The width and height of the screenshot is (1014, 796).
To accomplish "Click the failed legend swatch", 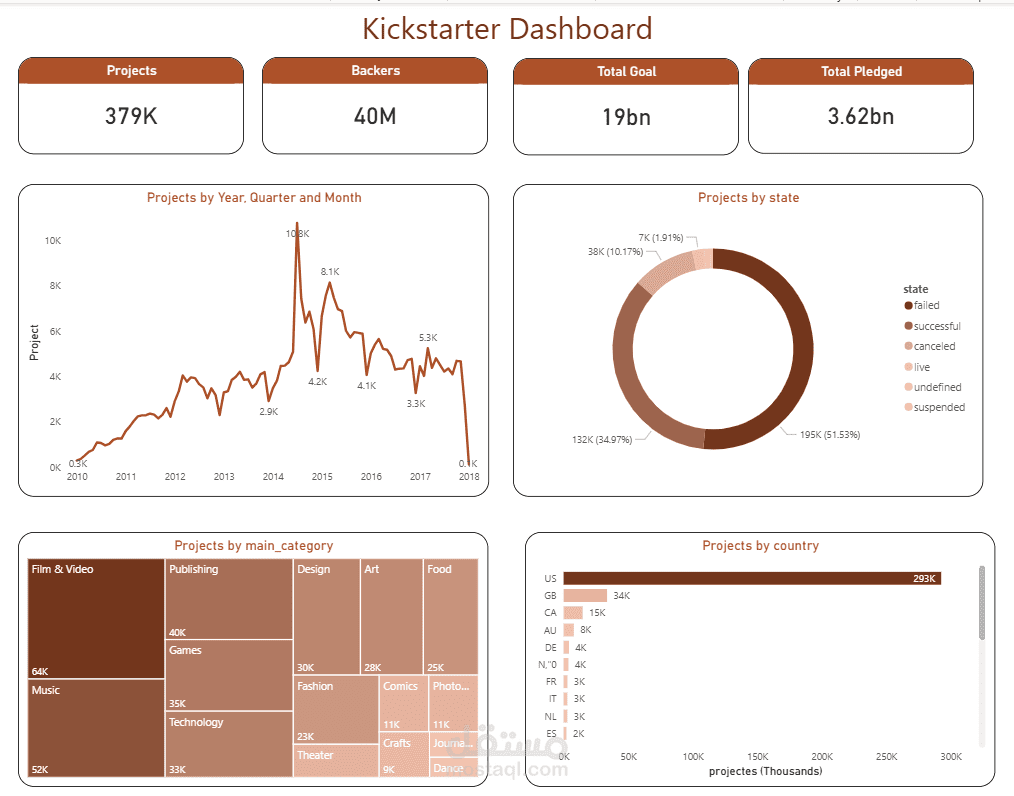I will [x=909, y=305].
